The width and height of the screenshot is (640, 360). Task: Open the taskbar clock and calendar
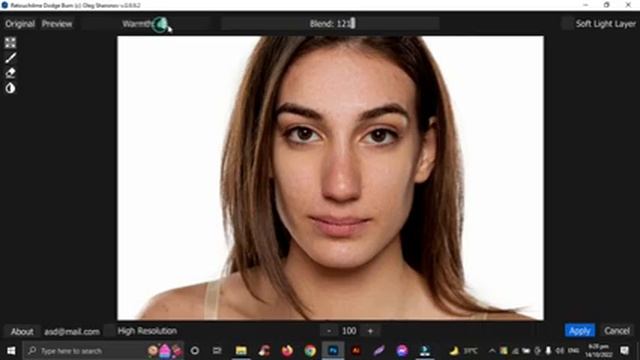tap(599, 351)
